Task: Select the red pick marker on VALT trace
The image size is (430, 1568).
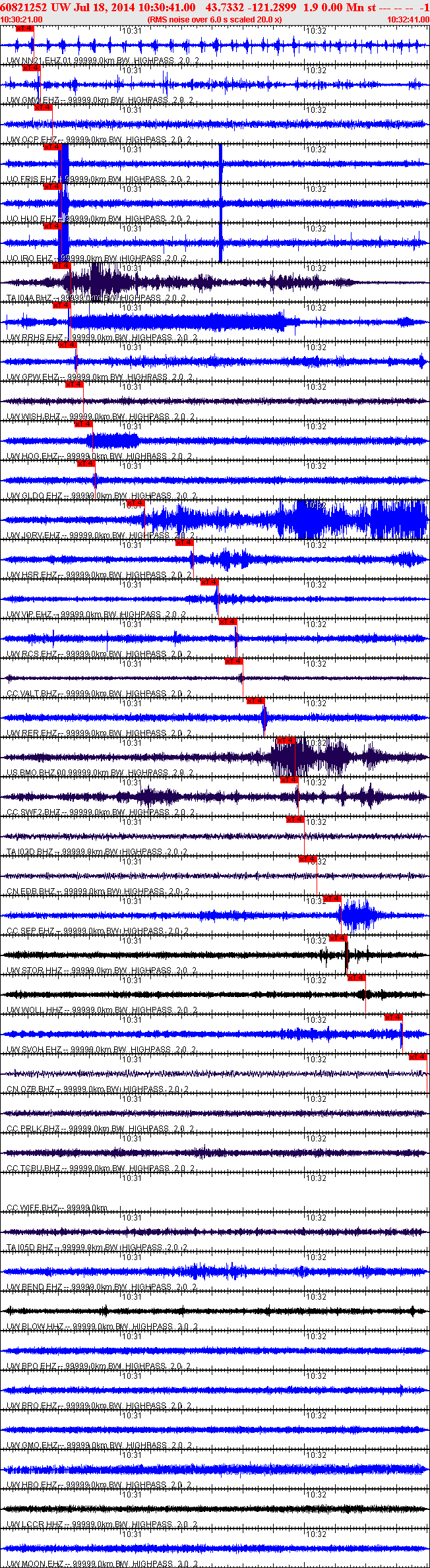Action: (234, 661)
